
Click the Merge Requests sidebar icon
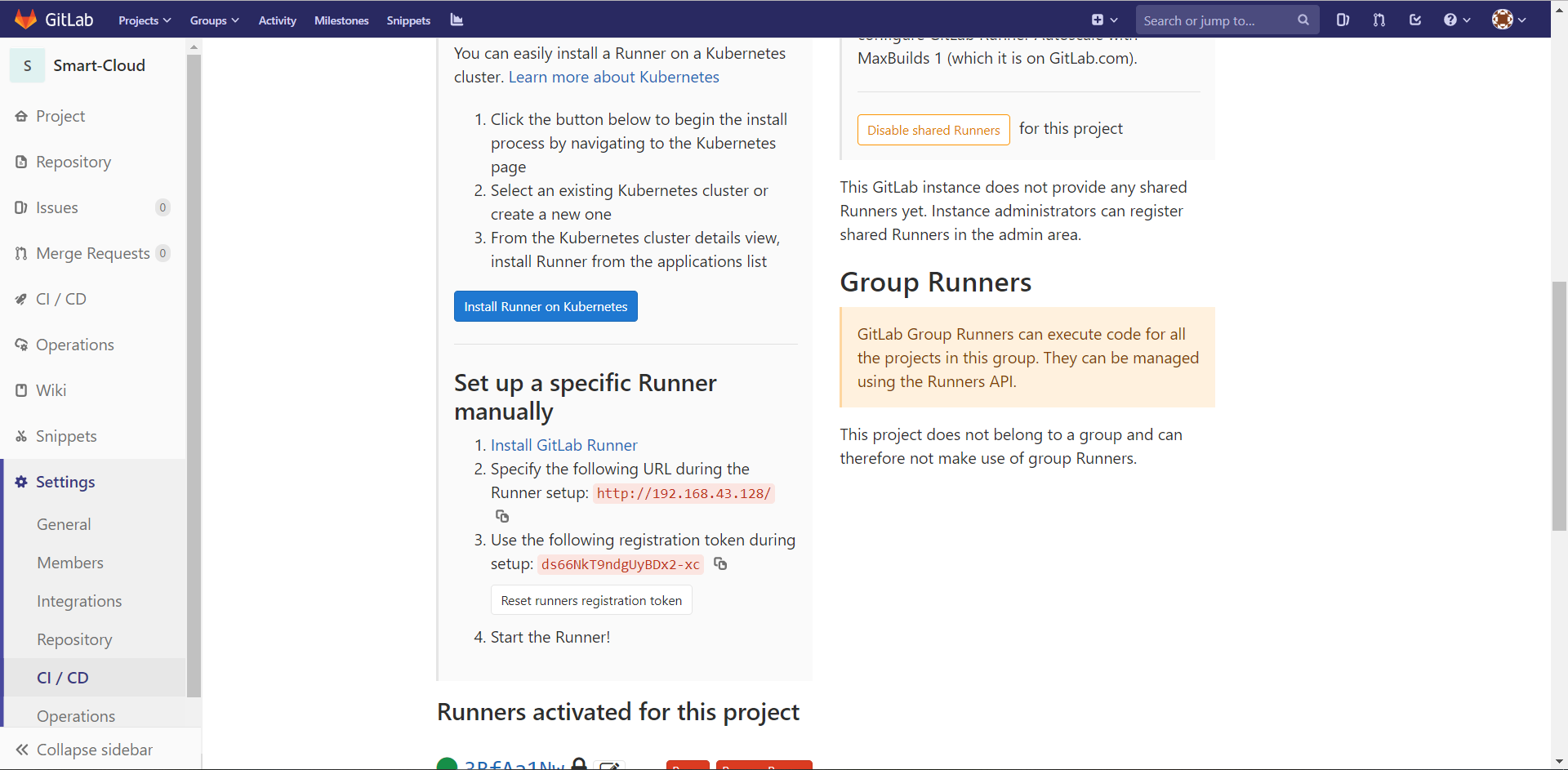[x=21, y=253]
